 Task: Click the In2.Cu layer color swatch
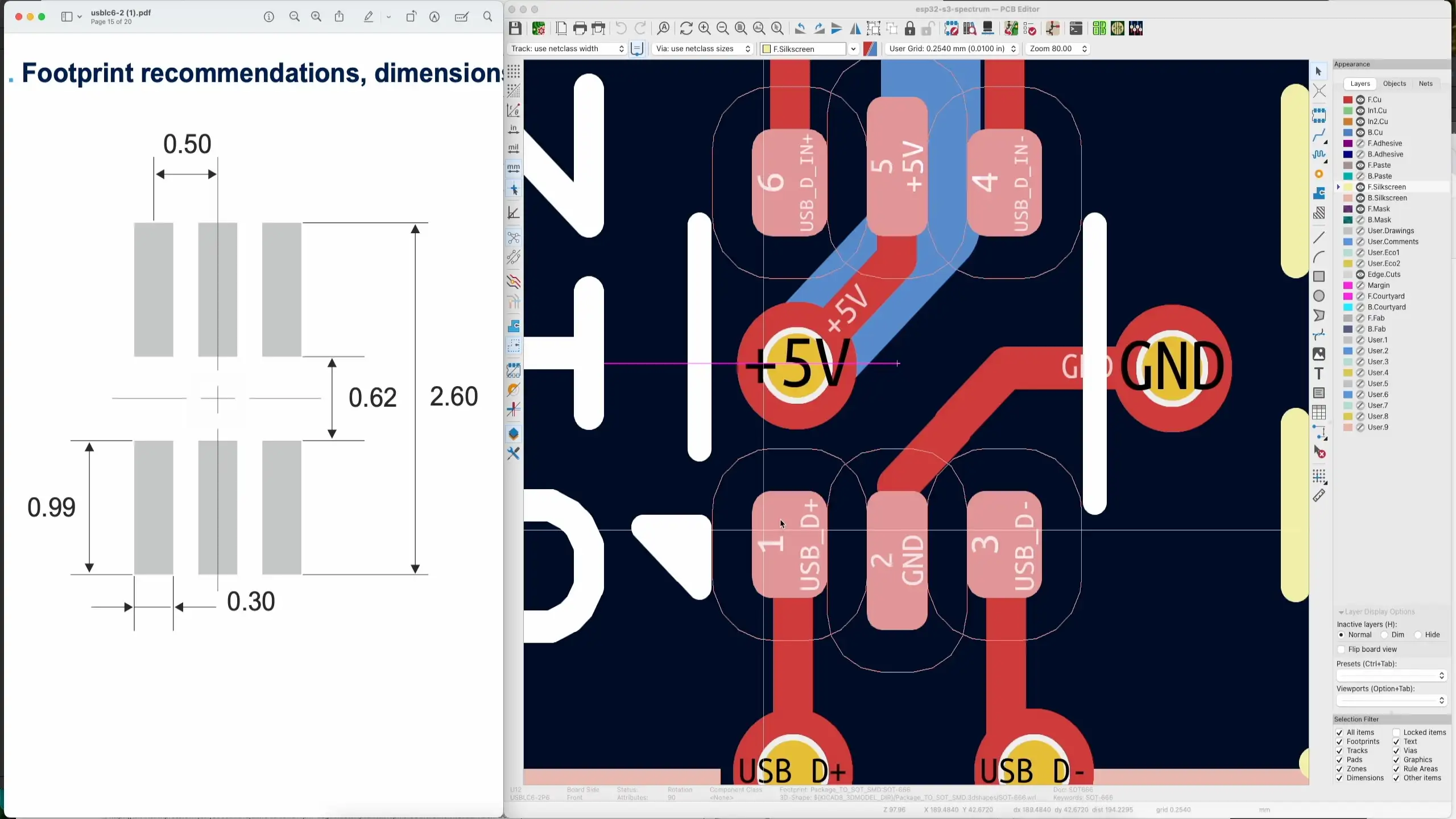(1349, 121)
